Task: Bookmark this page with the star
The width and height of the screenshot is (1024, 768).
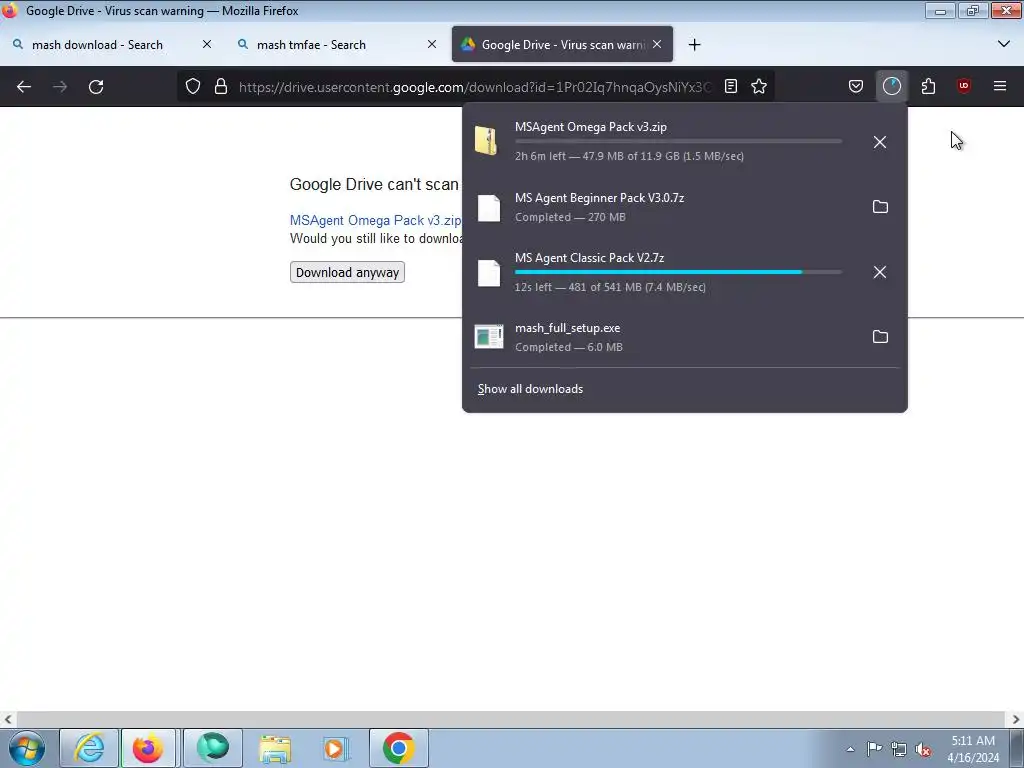Action: click(x=759, y=86)
